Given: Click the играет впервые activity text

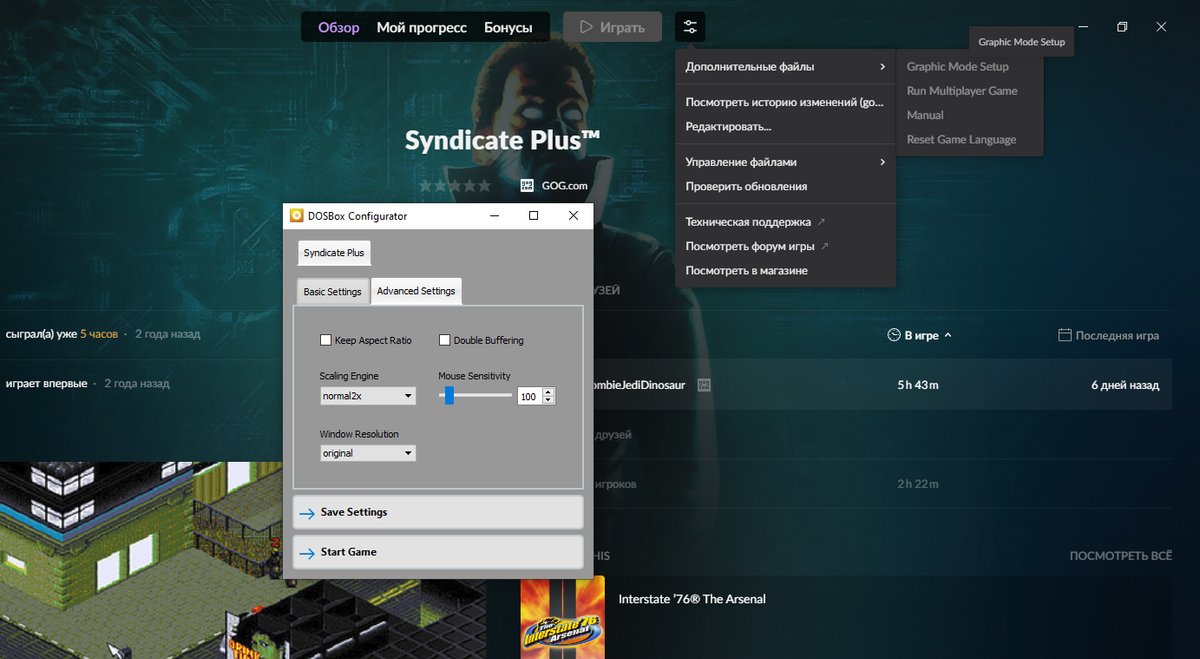Looking at the screenshot, I should click(46, 383).
